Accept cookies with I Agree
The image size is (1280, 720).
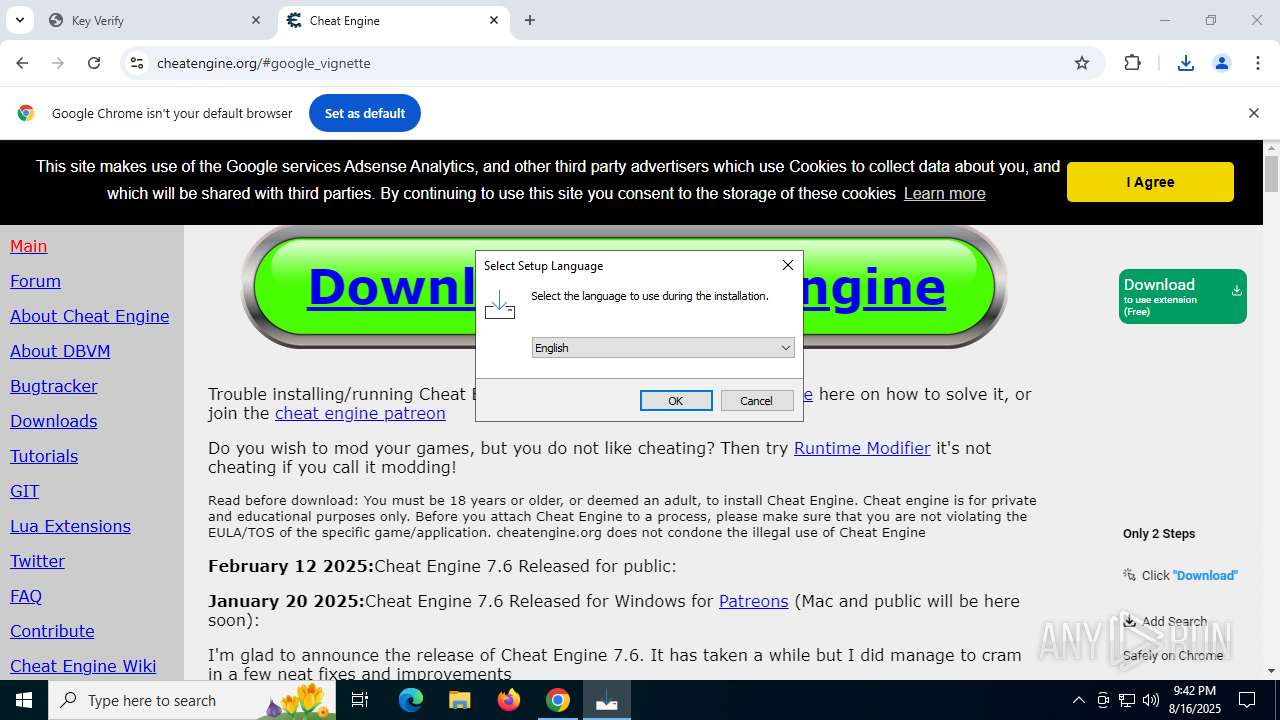1150,182
